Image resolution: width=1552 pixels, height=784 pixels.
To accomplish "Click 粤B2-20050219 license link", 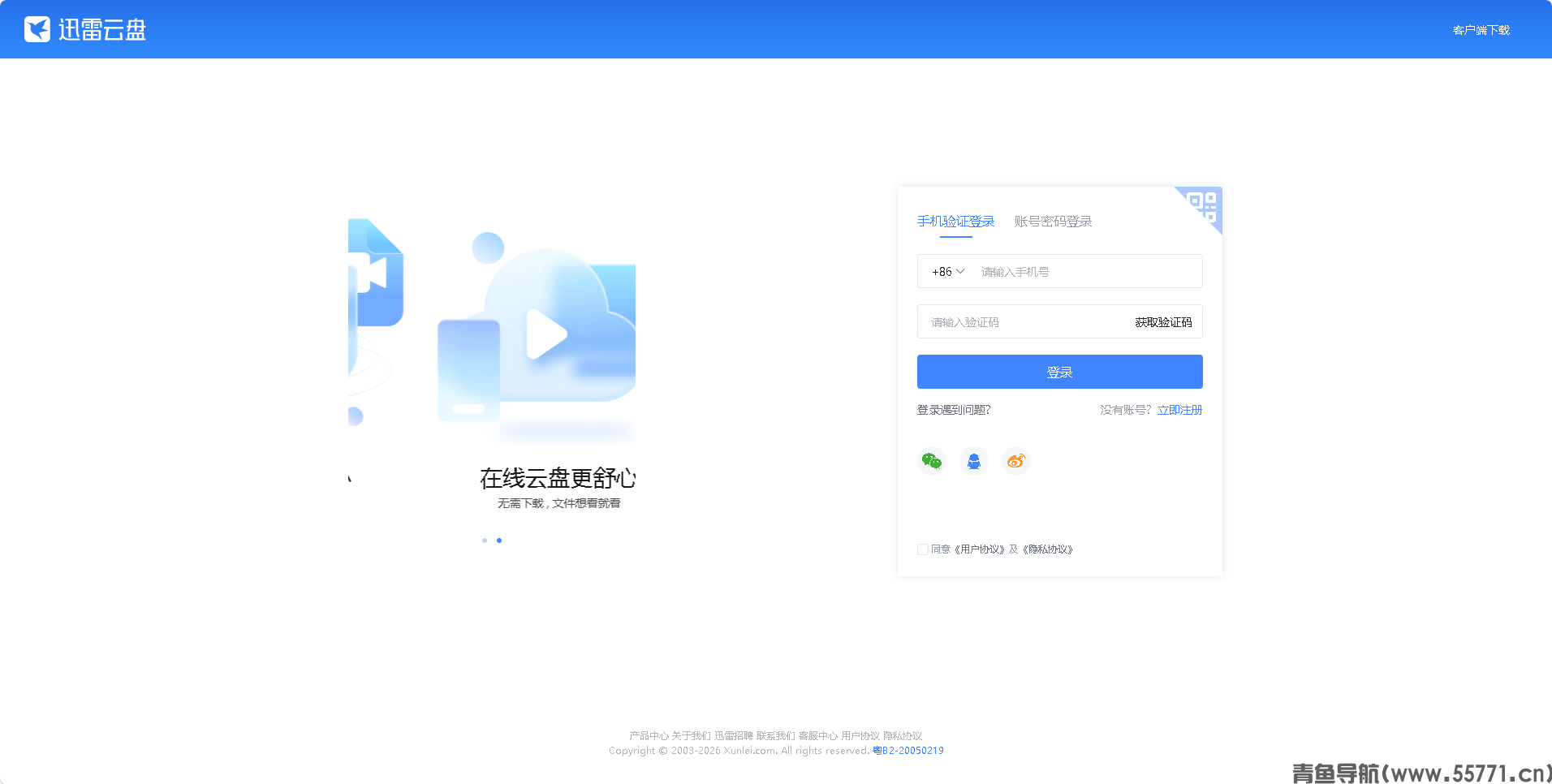I will (x=908, y=751).
